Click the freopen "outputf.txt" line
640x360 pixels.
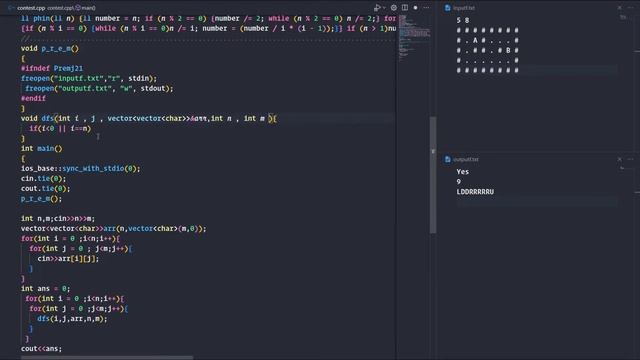click(99, 88)
